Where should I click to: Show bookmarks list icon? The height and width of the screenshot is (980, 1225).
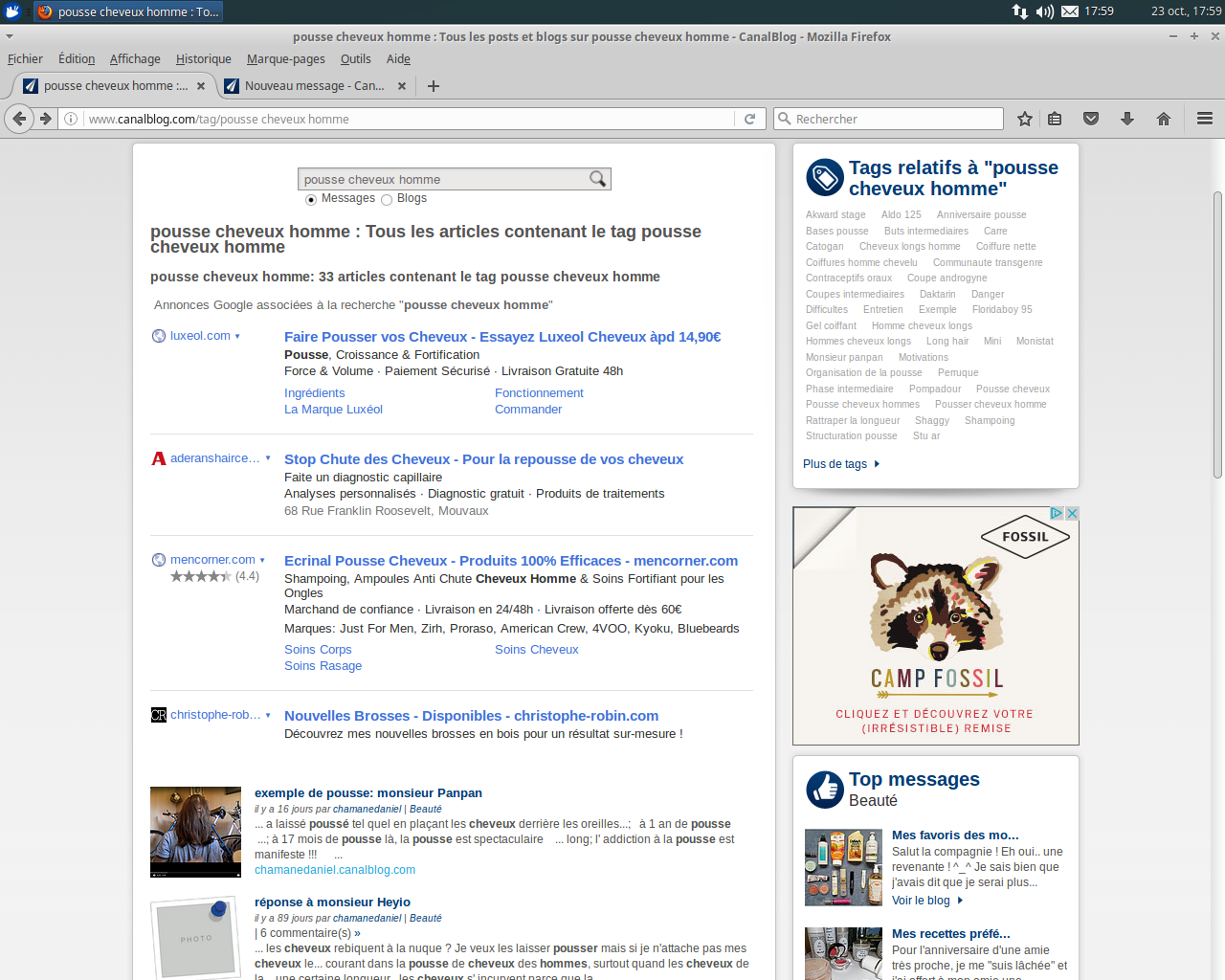1055,119
